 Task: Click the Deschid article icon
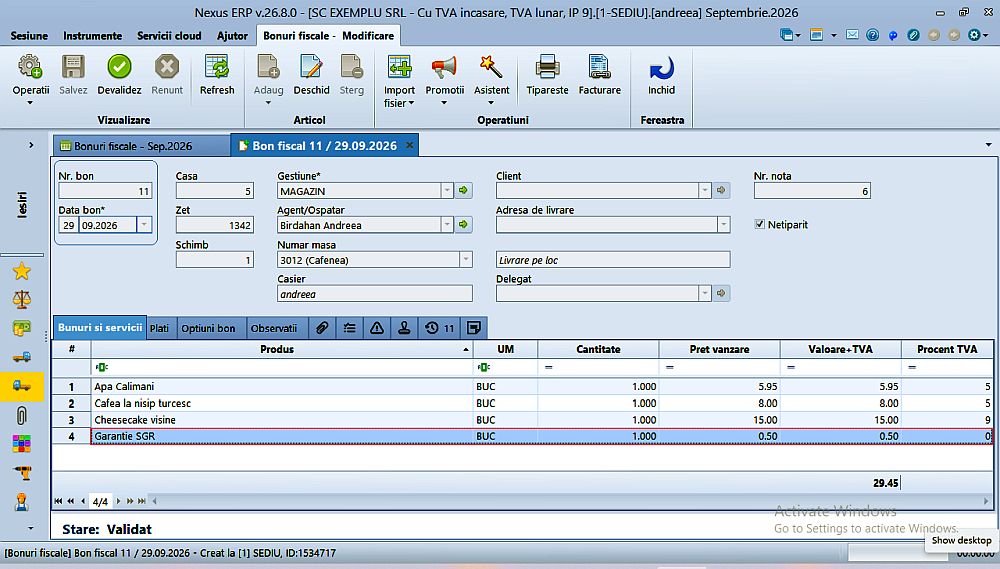(x=311, y=67)
